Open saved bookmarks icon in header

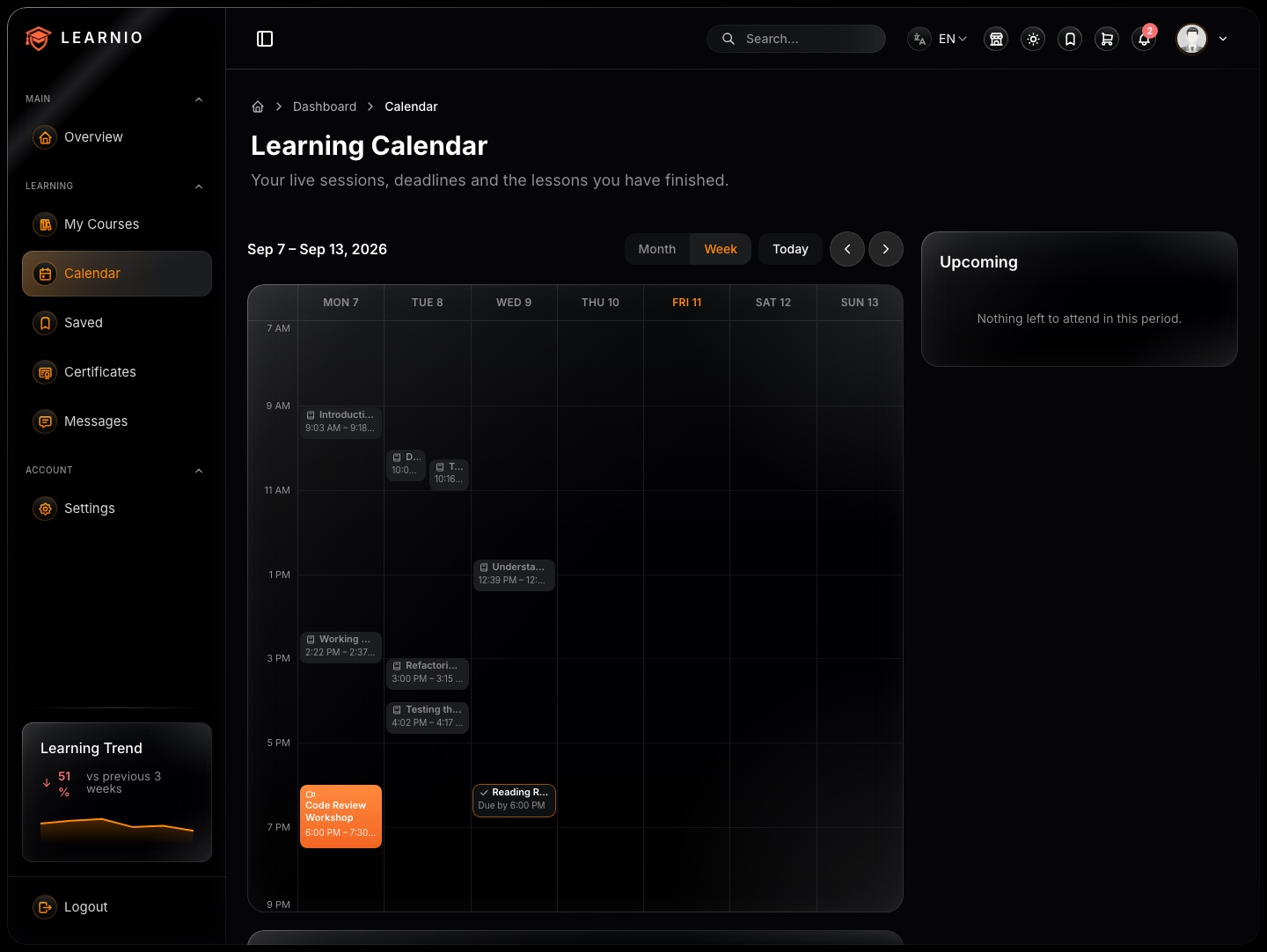[1070, 39]
